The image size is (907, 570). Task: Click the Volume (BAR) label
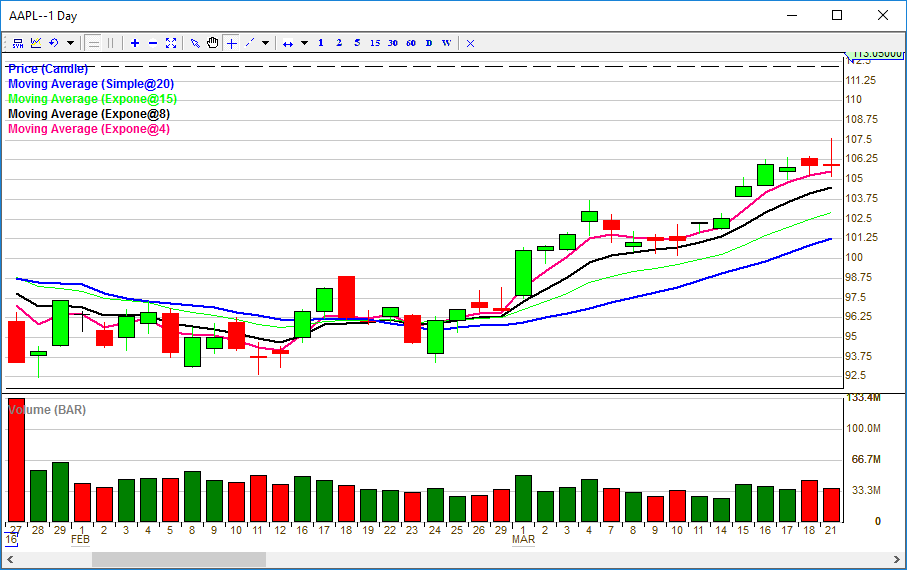[x=47, y=410]
